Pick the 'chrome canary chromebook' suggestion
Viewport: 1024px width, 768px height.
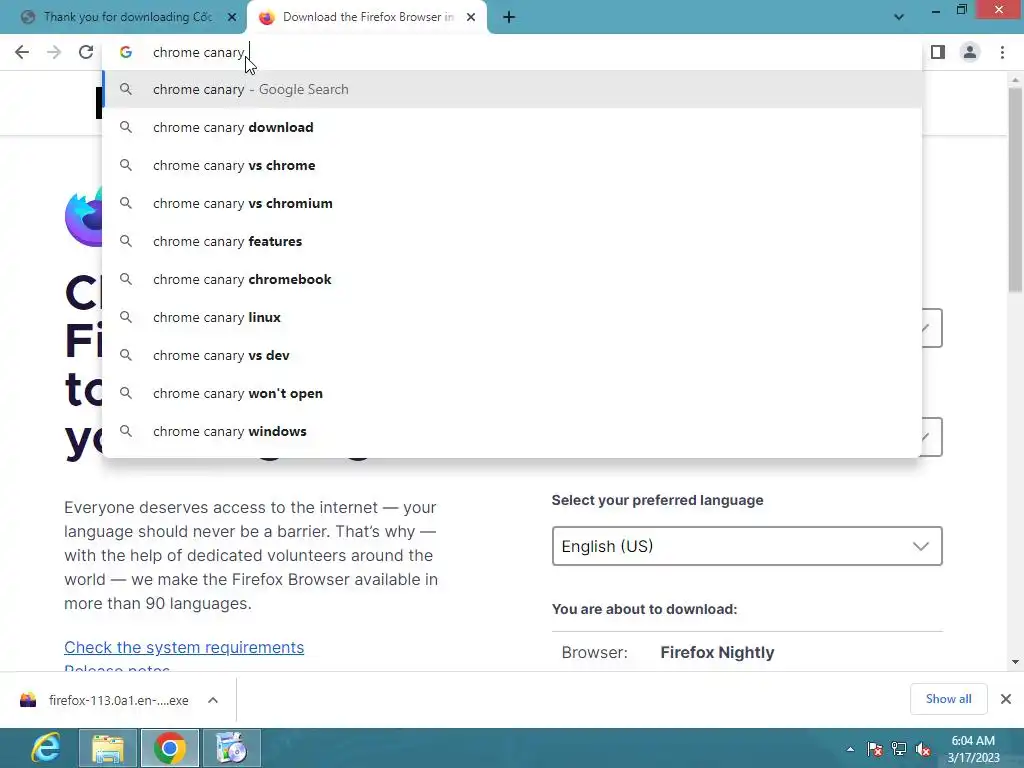[513, 279]
